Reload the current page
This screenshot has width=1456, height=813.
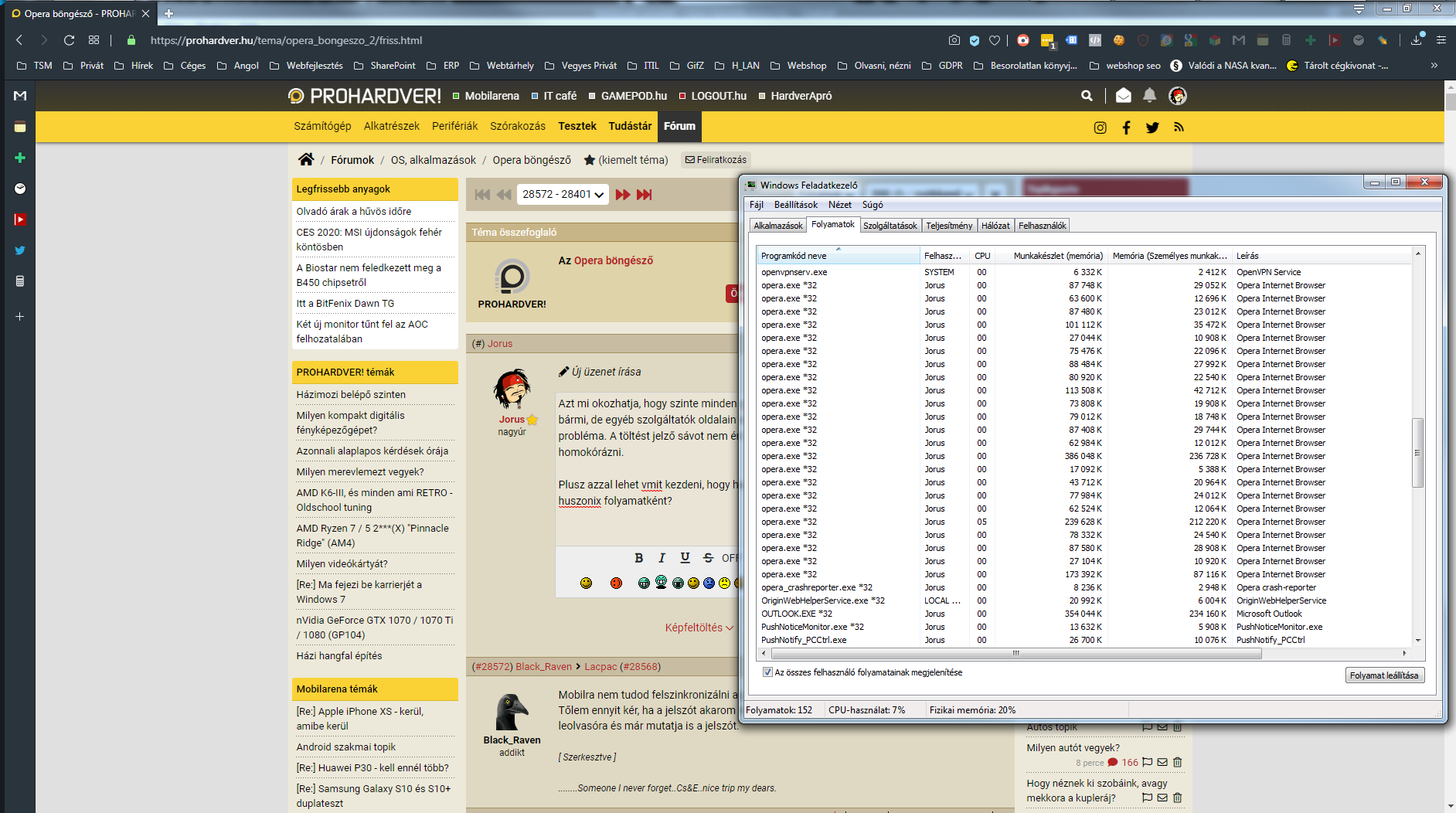(x=69, y=40)
